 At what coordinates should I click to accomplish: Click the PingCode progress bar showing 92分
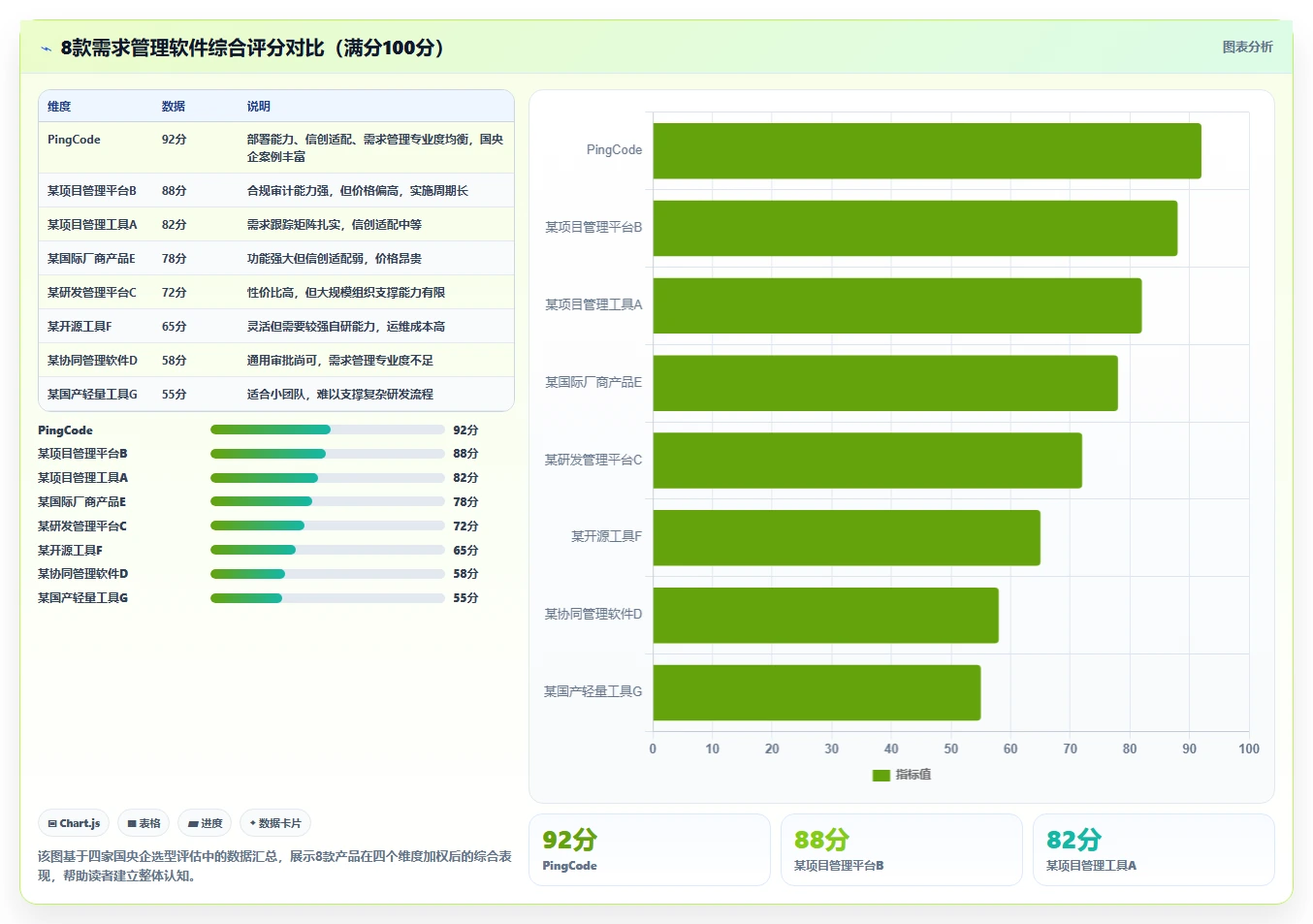coord(328,430)
